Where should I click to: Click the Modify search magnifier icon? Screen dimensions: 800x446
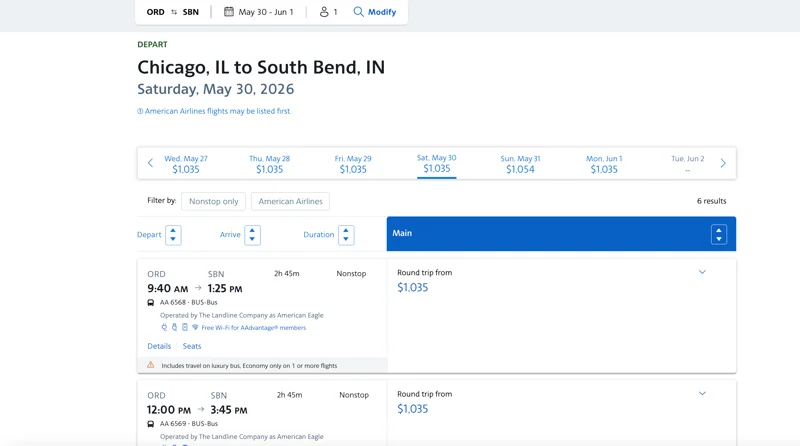tap(358, 12)
